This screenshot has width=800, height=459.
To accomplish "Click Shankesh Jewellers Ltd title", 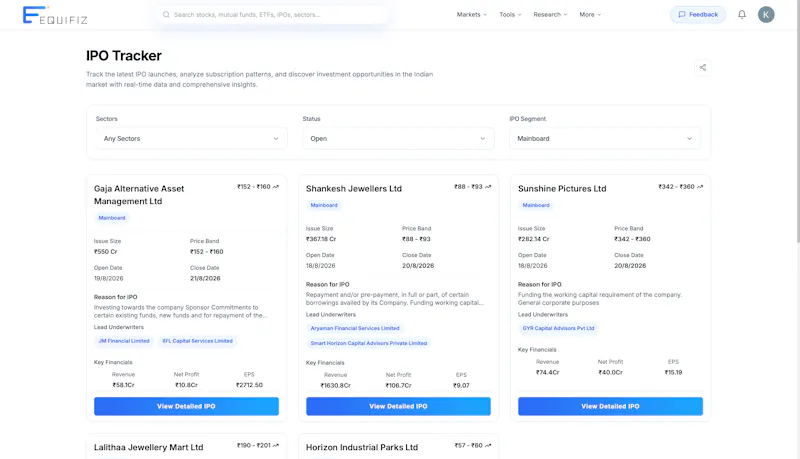I will pos(354,189).
